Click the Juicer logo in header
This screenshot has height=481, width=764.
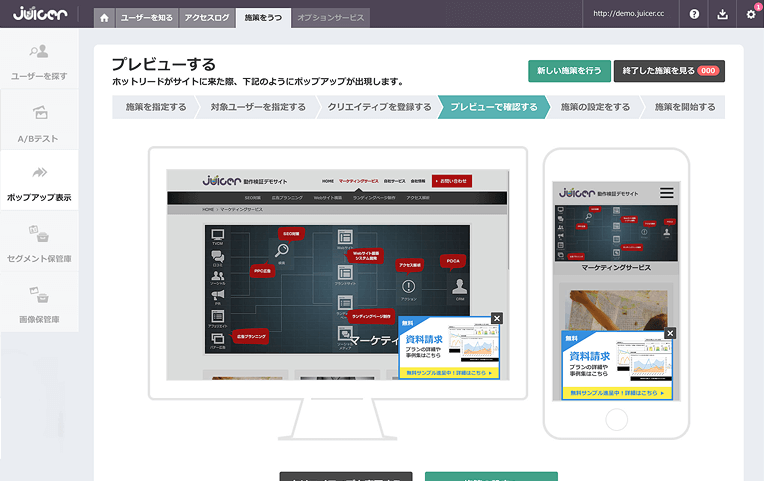click(x=39, y=14)
